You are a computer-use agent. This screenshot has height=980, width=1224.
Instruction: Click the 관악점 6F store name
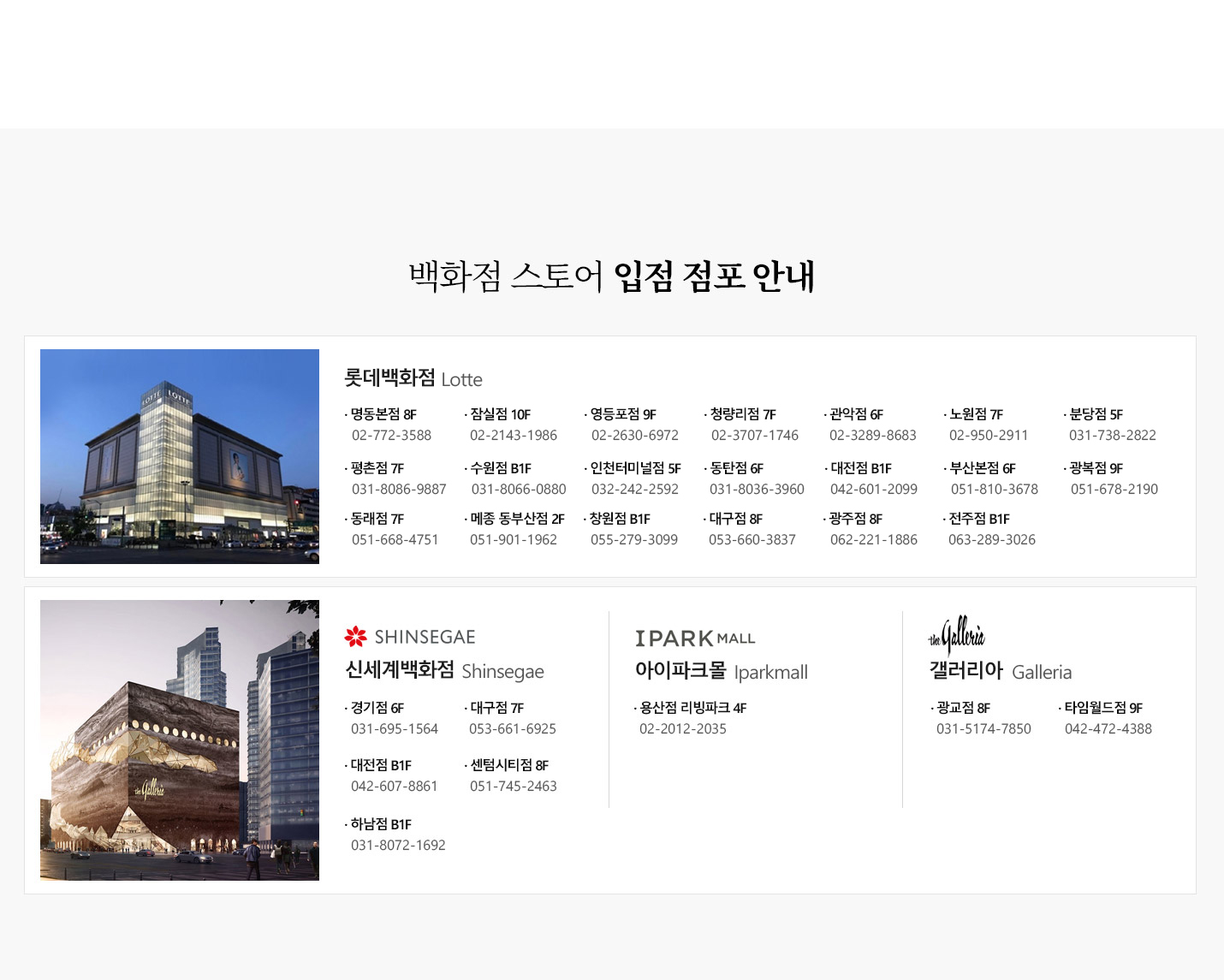(x=857, y=414)
